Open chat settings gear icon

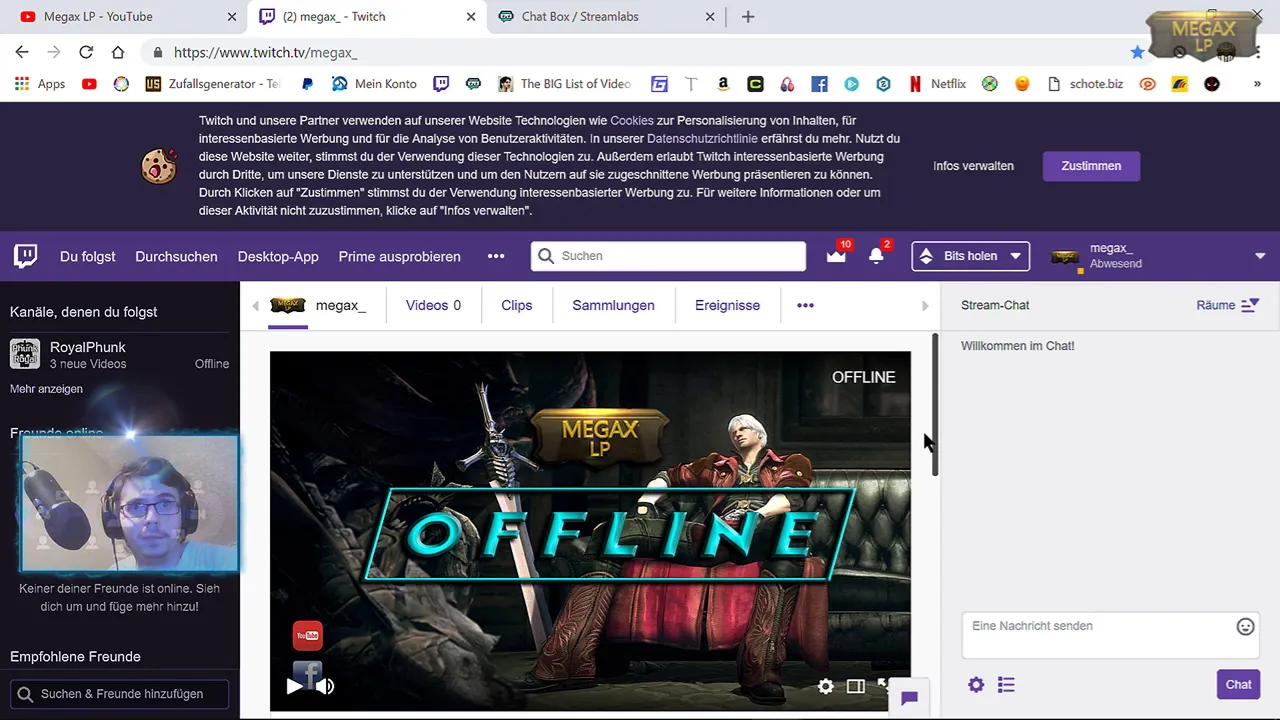coord(976,685)
